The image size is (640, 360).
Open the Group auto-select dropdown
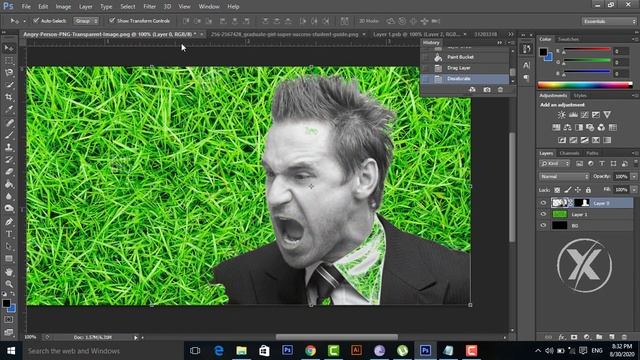click(86, 21)
